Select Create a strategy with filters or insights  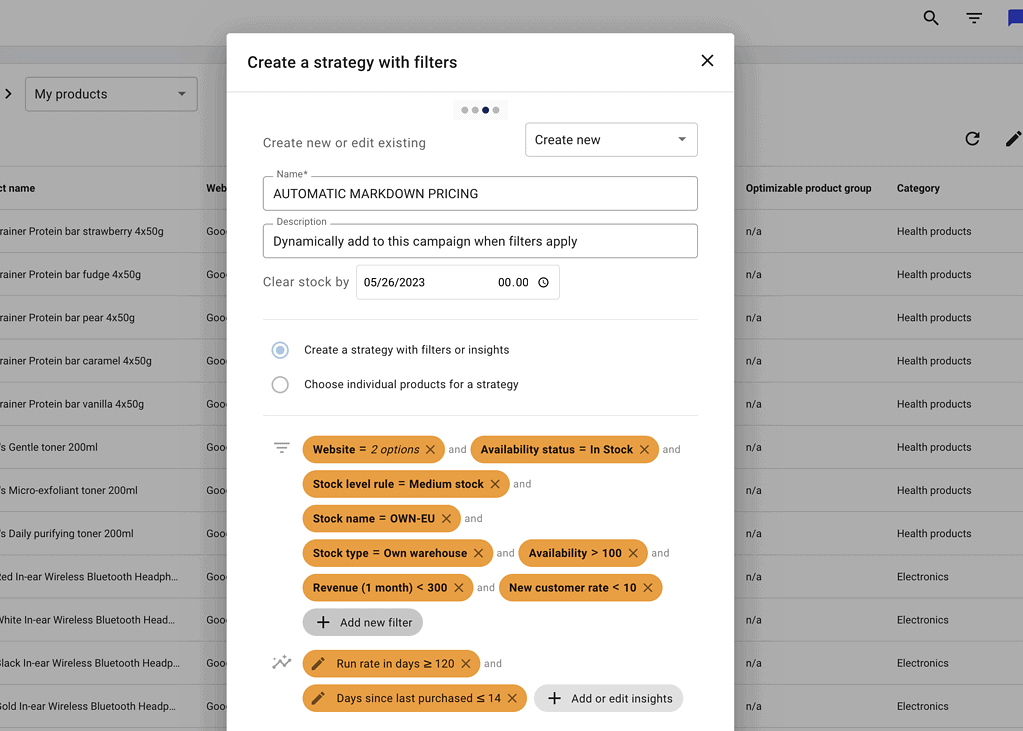tap(280, 350)
